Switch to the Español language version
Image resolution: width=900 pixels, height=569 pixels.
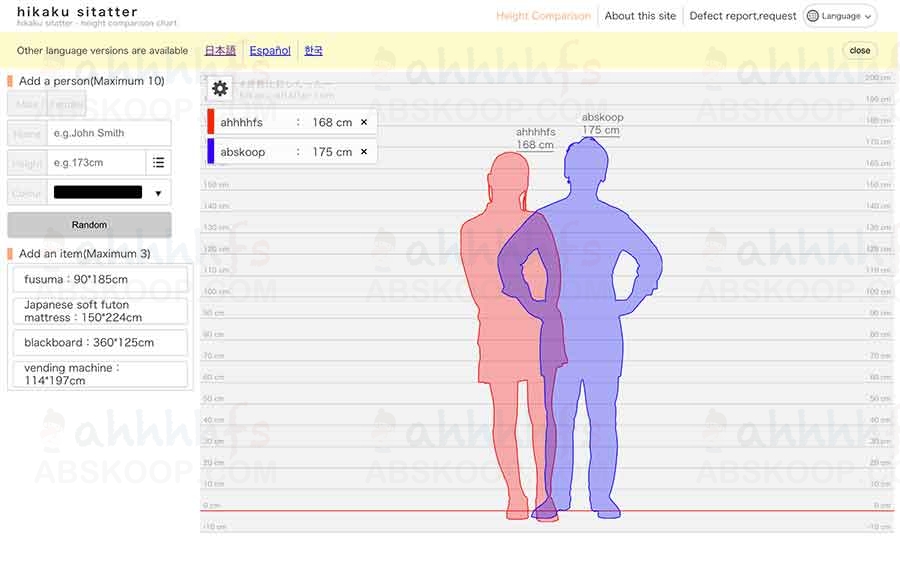click(270, 51)
